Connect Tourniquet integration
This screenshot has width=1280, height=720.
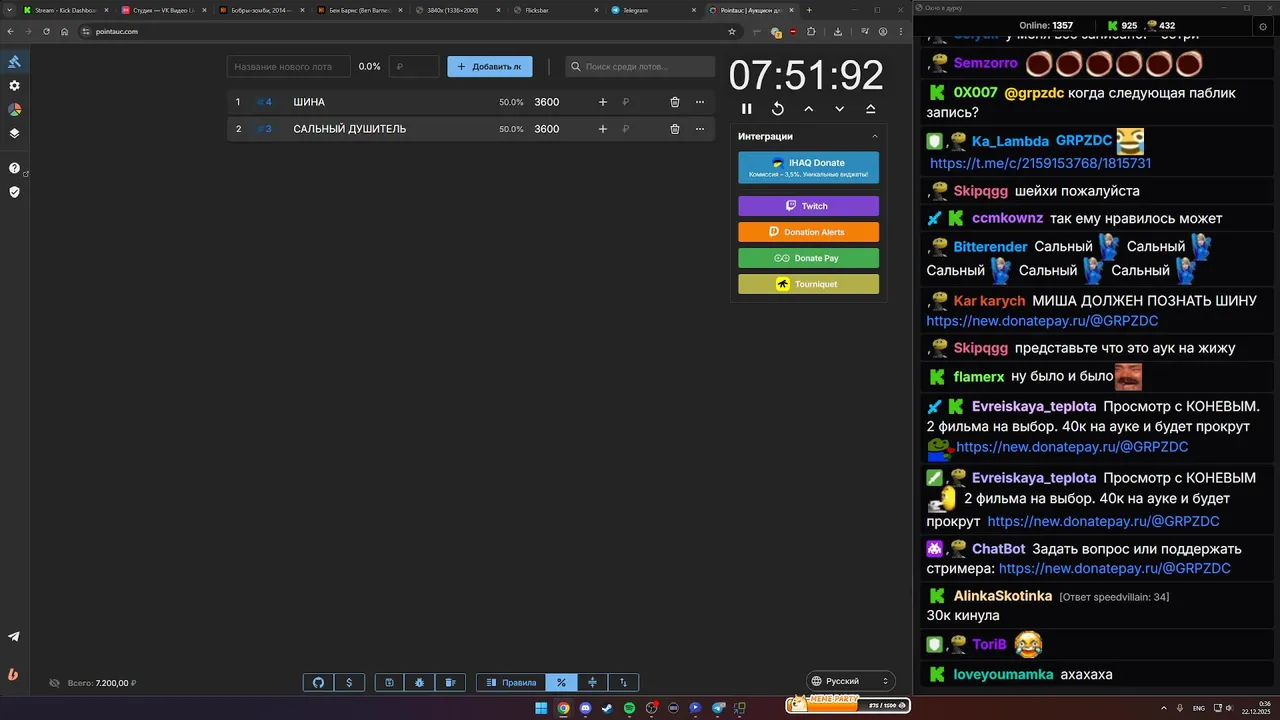808,284
